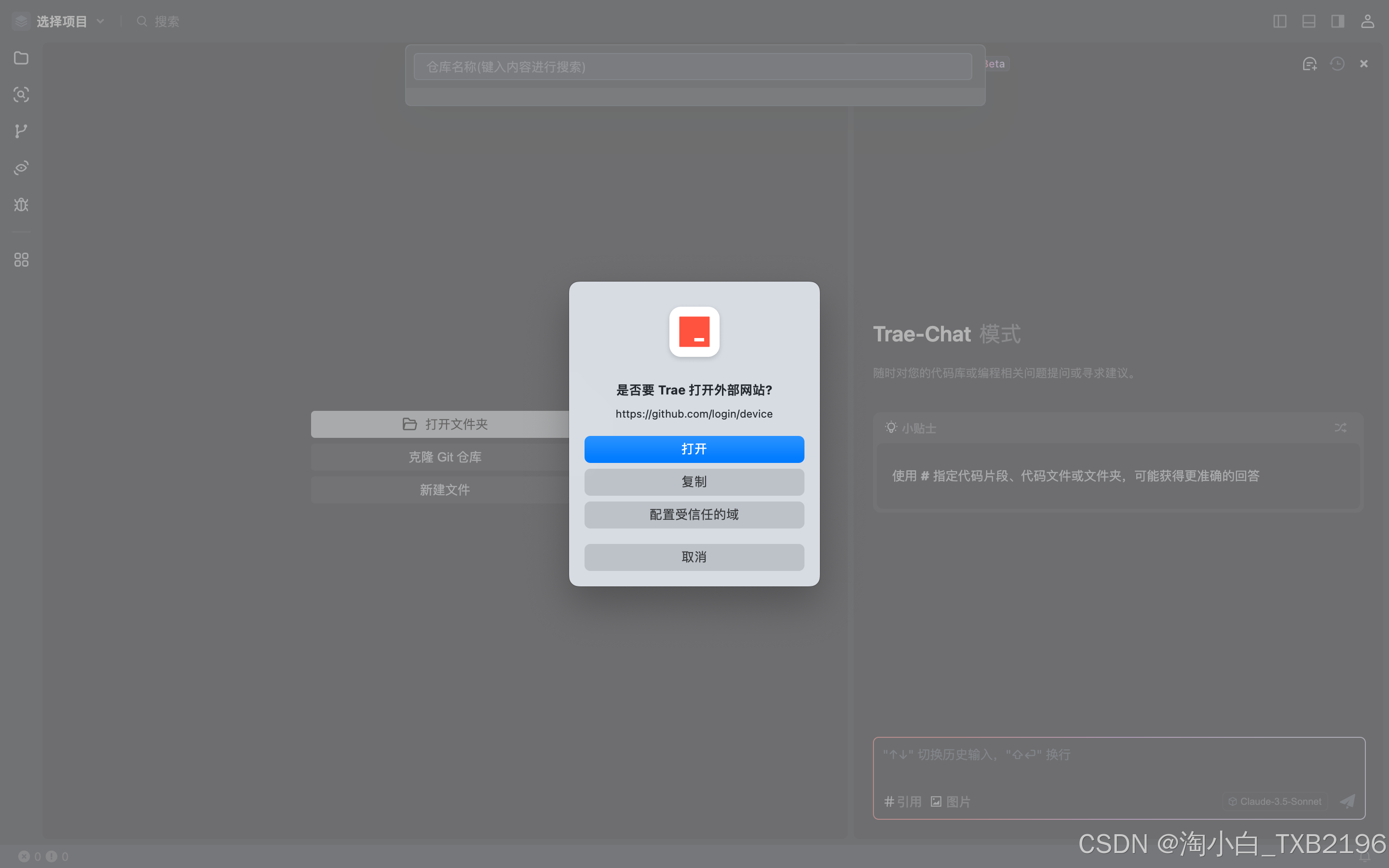Start a new chat via the icon
1389x868 pixels.
click(x=1309, y=64)
